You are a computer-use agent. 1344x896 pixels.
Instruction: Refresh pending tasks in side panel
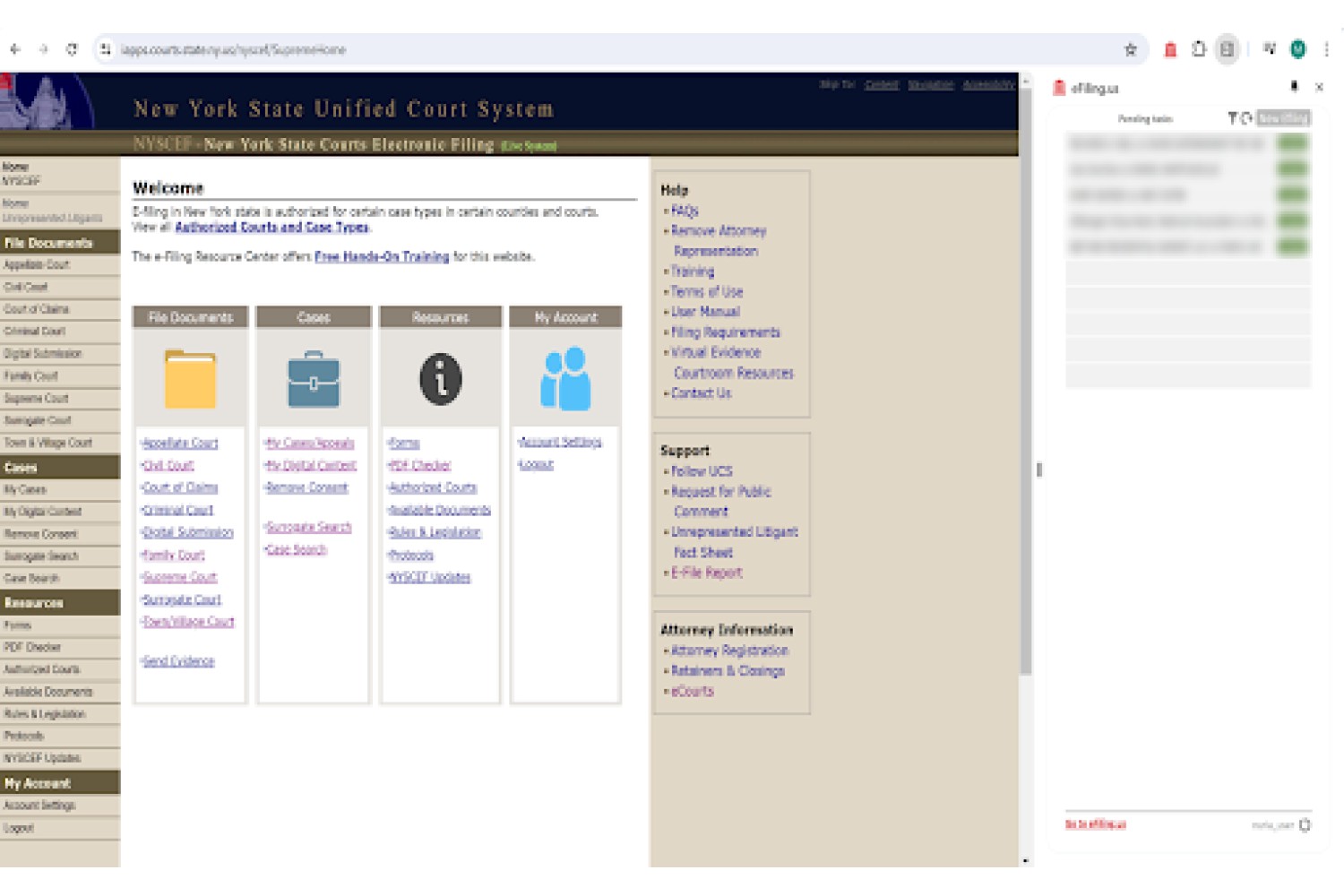[1246, 118]
